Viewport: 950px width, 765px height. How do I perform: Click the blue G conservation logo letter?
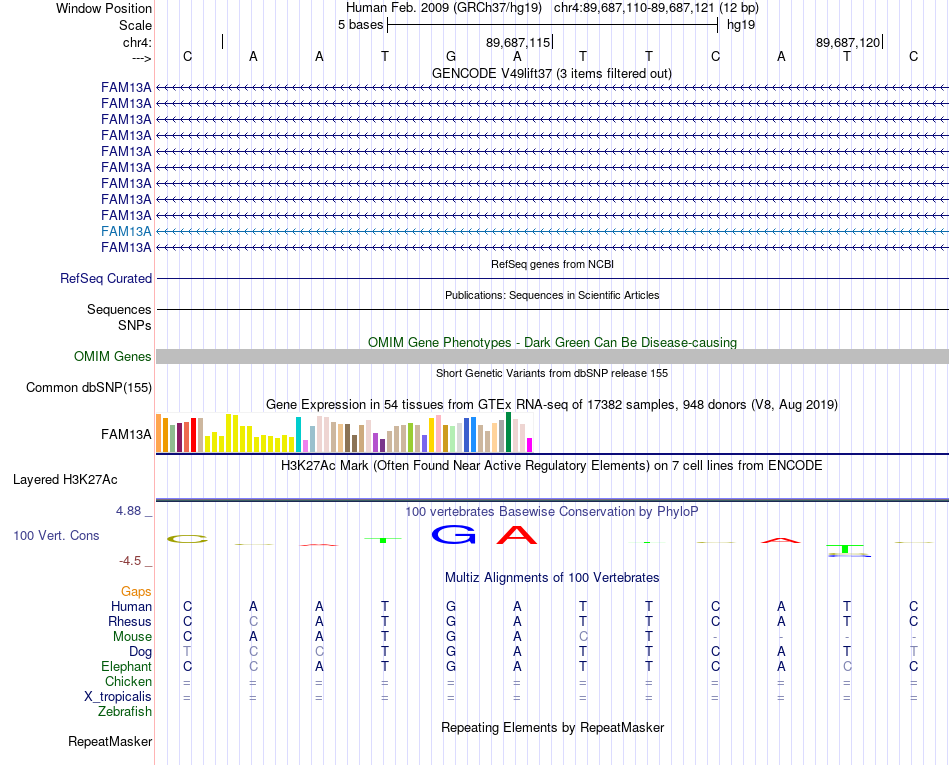(x=453, y=534)
